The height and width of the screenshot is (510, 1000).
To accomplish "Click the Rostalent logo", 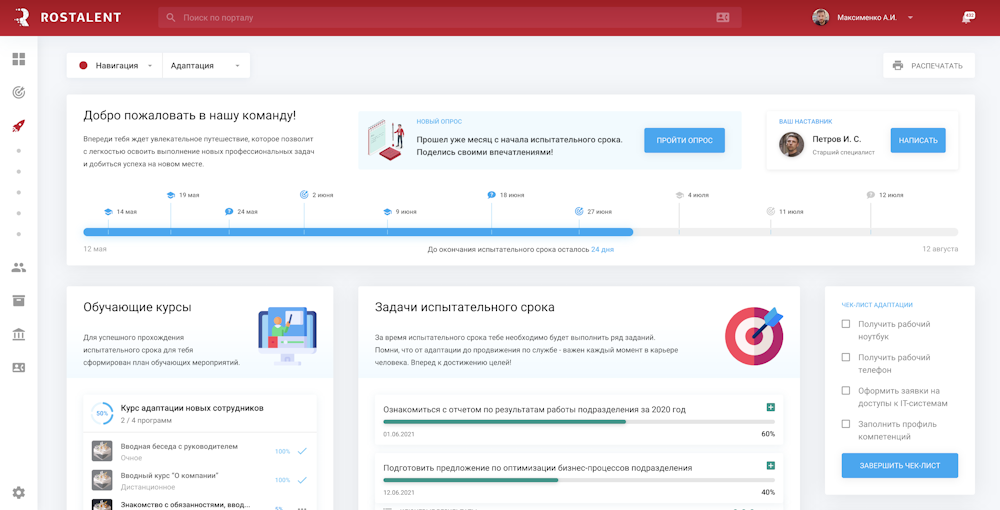I will [x=67, y=18].
